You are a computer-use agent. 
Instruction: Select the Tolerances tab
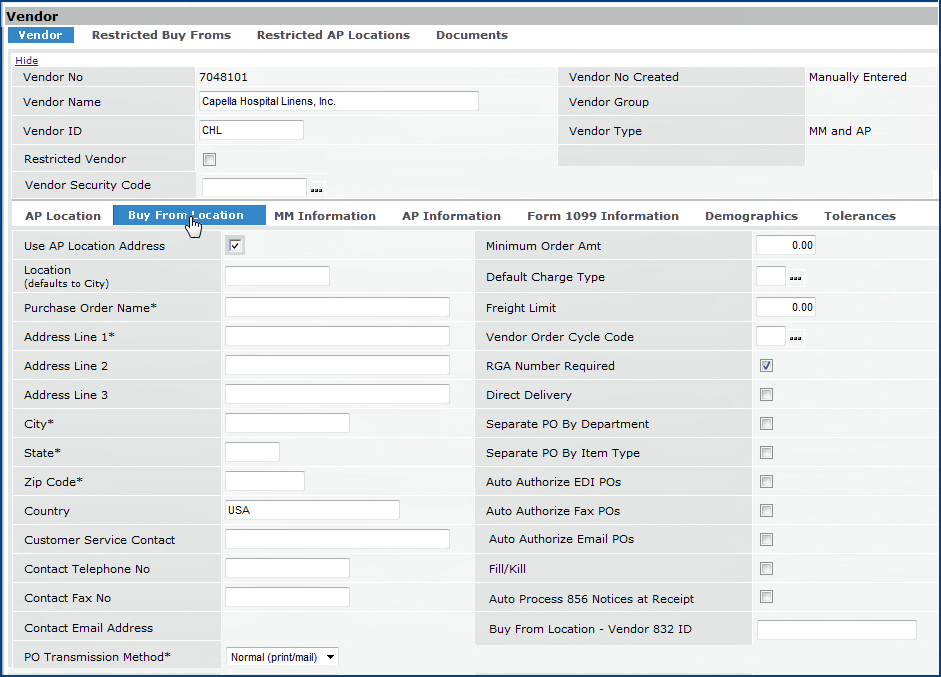[860, 216]
